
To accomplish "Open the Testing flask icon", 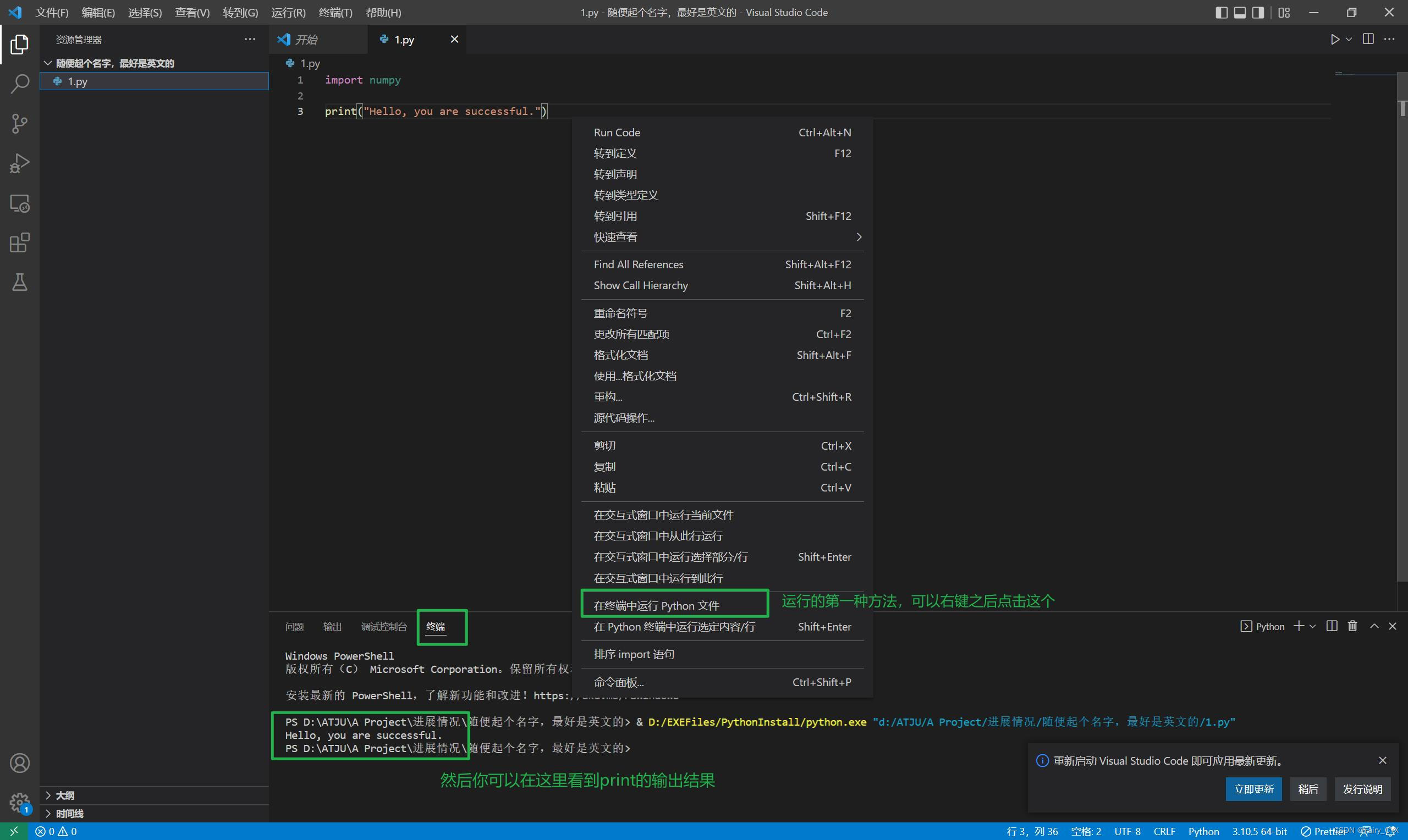I will (x=19, y=282).
